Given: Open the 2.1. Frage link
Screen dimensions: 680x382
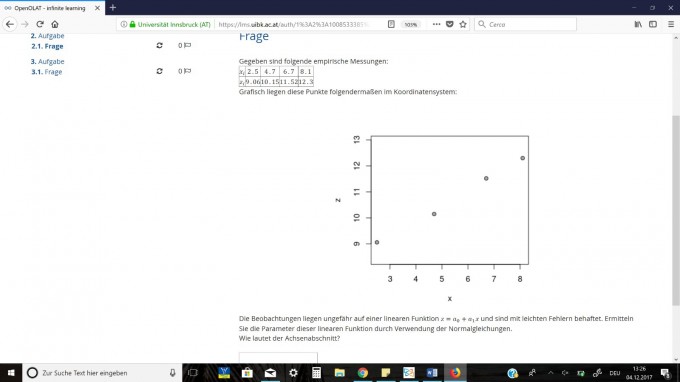Looking at the screenshot, I should [47, 46].
